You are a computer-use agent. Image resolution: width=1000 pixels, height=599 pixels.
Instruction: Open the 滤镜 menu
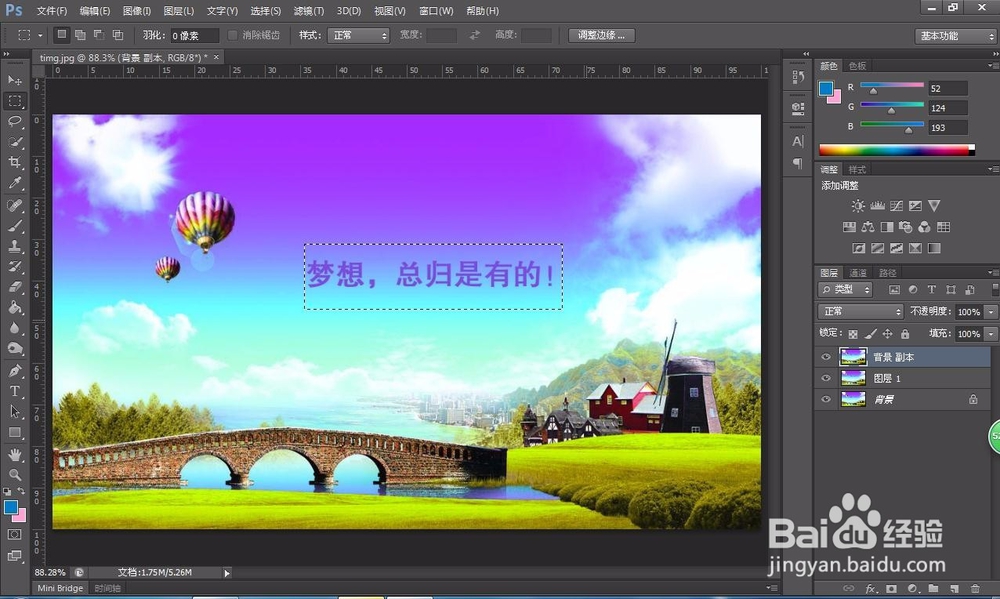(306, 11)
